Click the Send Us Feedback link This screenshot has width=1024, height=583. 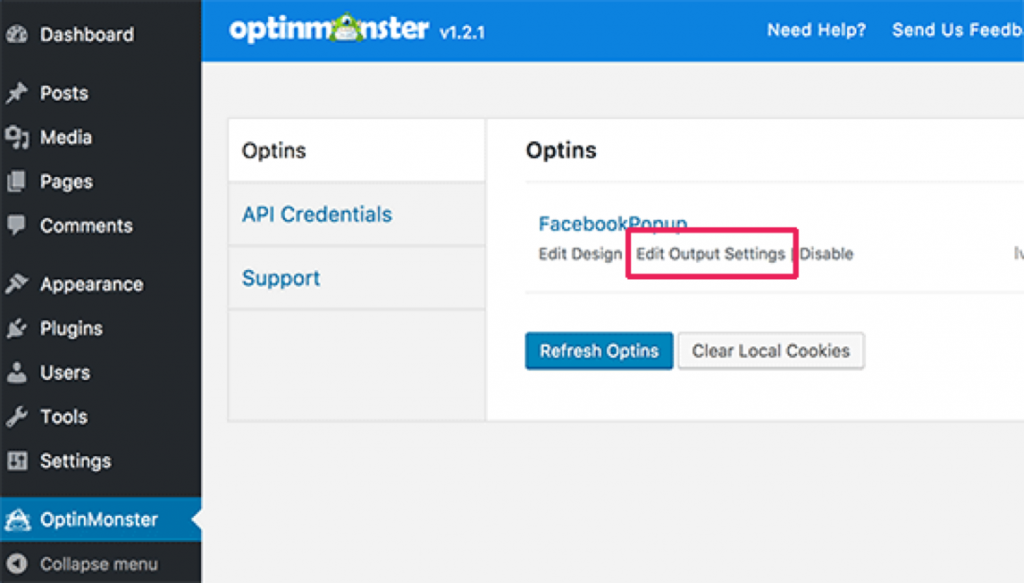[x=958, y=30]
